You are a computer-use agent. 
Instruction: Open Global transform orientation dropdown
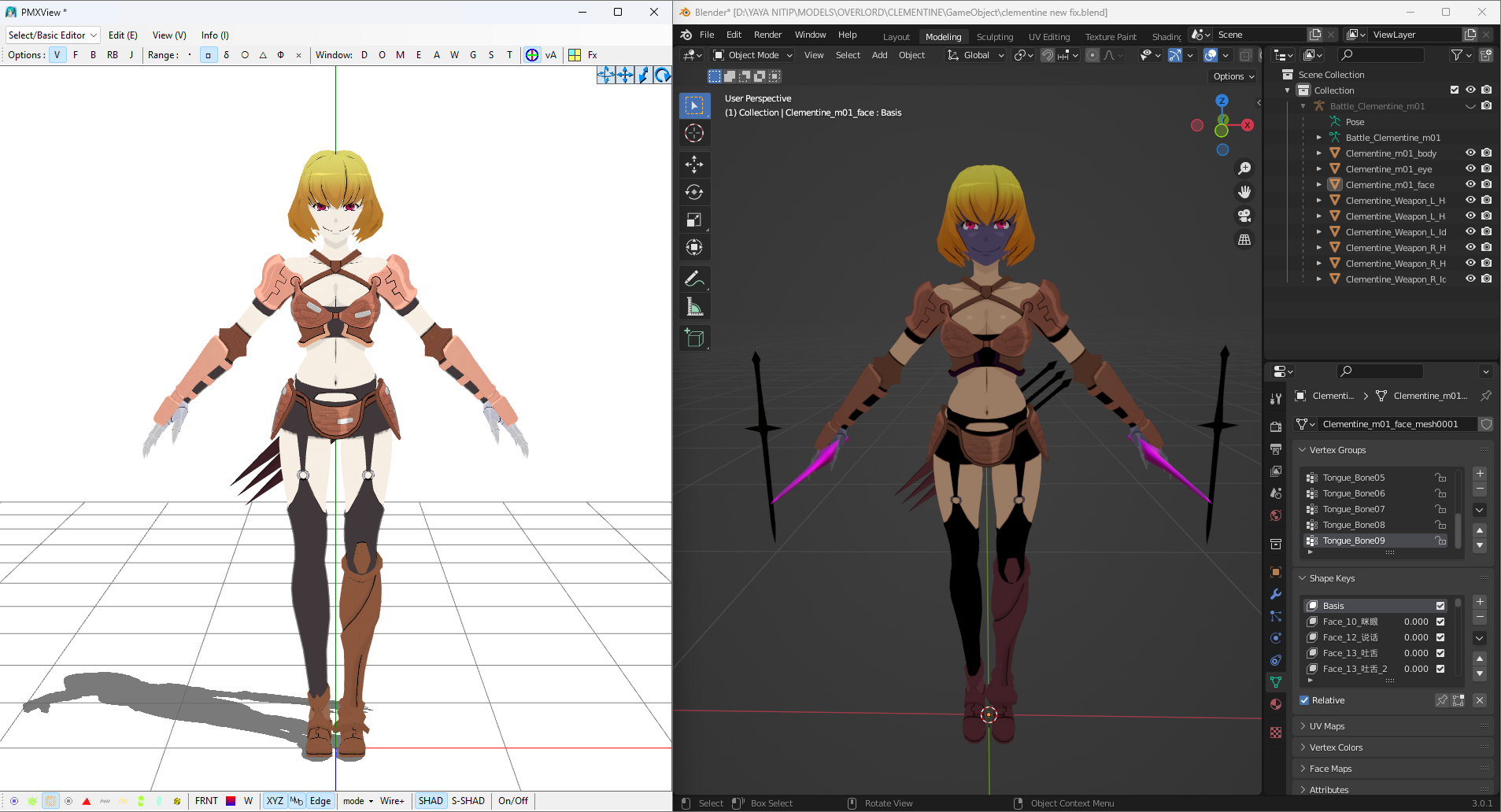(x=976, y=55)
